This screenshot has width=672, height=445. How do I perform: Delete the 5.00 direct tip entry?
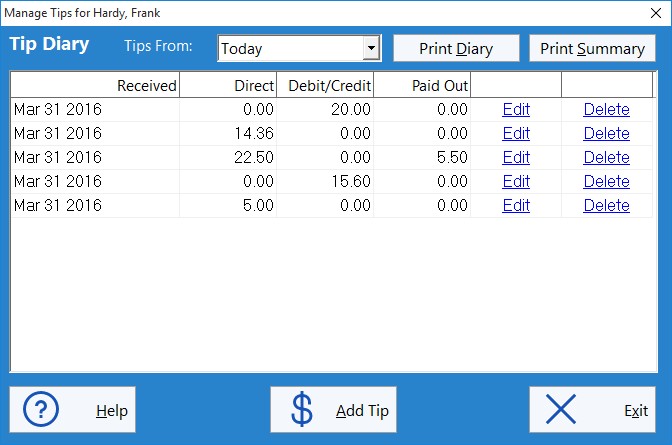(606, 205)
